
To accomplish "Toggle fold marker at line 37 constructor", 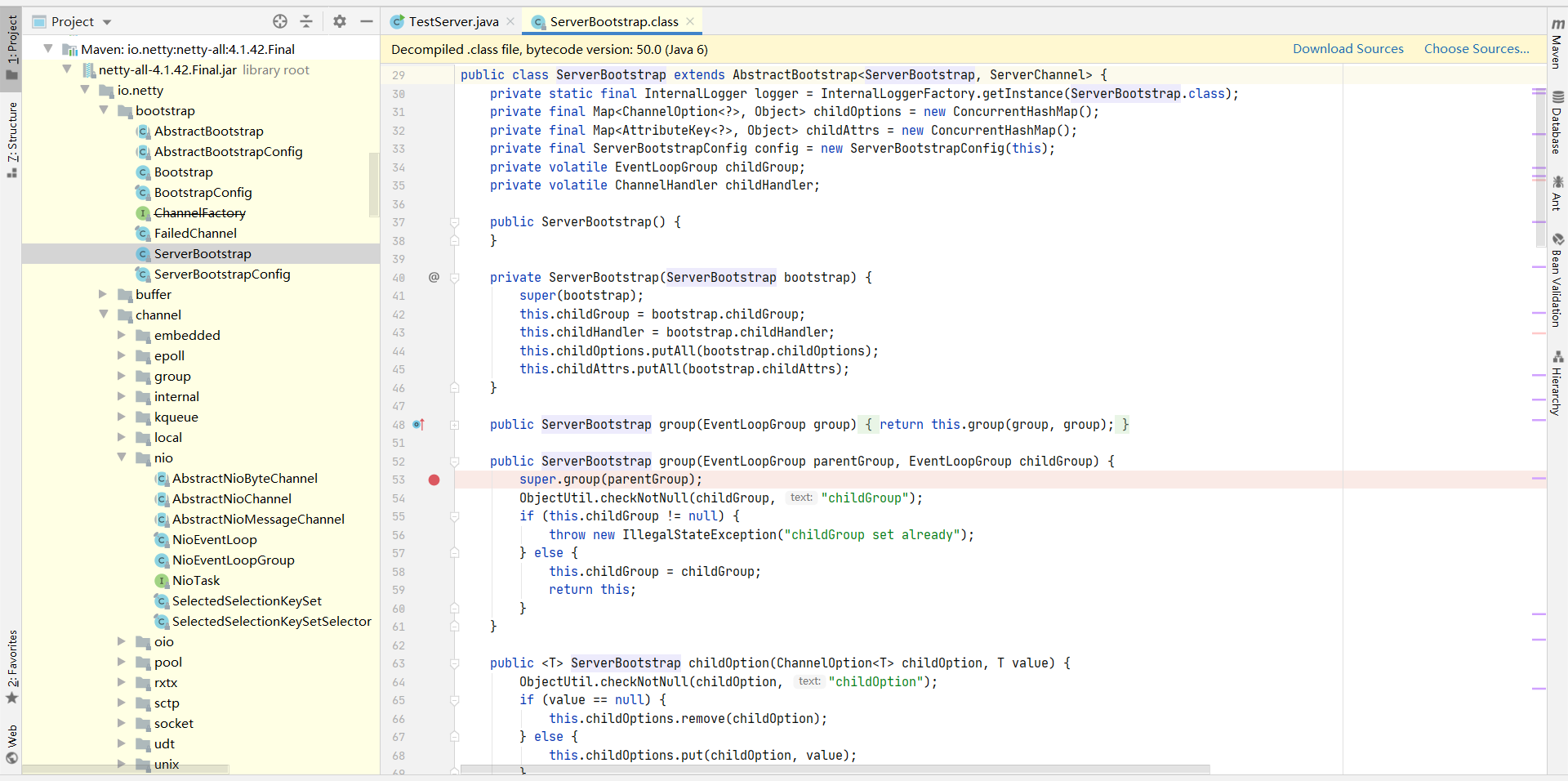I will click(x=455, y=222).
